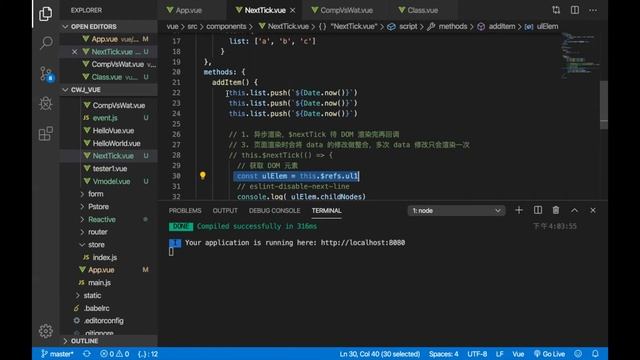
Task: Collapse the OPEN EDITORS section
Action: pos(109,27)
